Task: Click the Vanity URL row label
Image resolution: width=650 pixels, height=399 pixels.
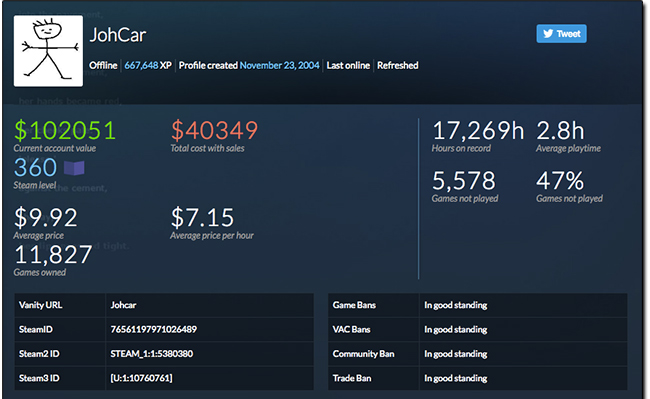Action: pos(40,305)
